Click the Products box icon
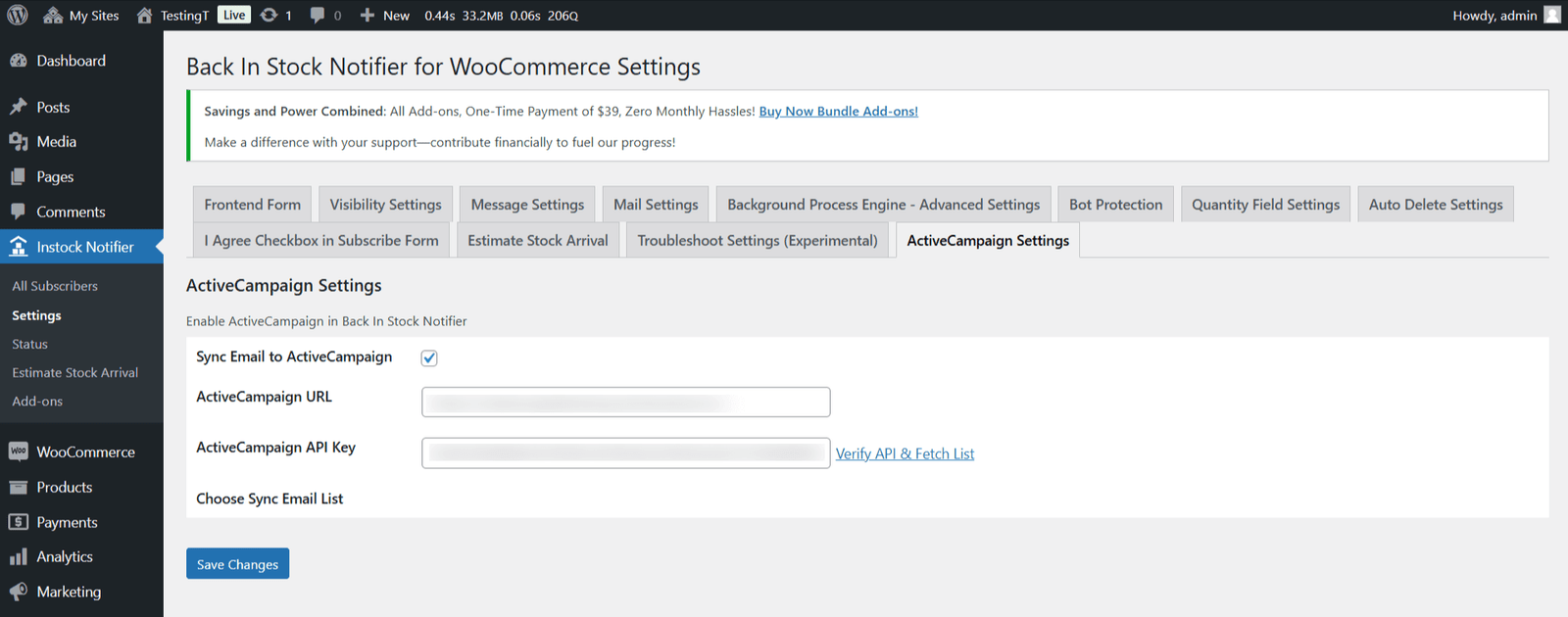1568x617 pixels. coord(19,487)
